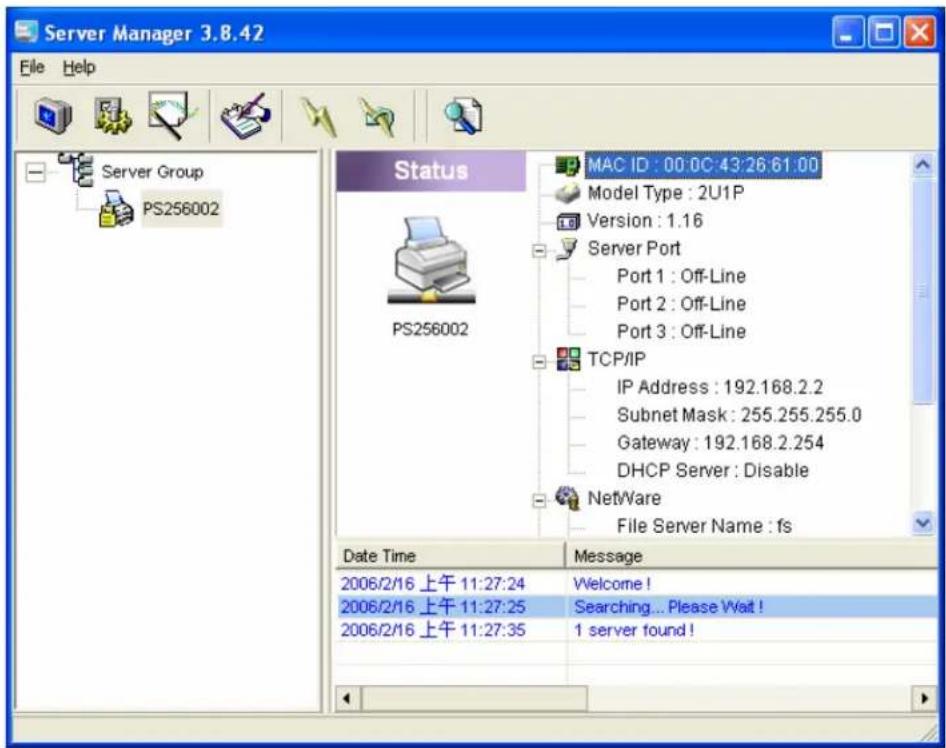Click the status tree scroll down arrow
The height and width of the screenshot is (748, 946).
[923, 522]
